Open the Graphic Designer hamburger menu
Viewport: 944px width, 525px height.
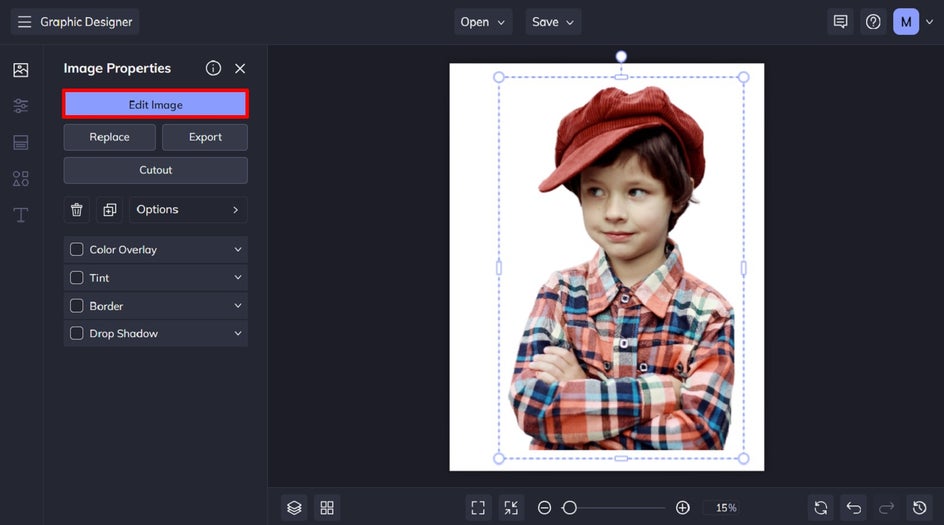(24, 22)
